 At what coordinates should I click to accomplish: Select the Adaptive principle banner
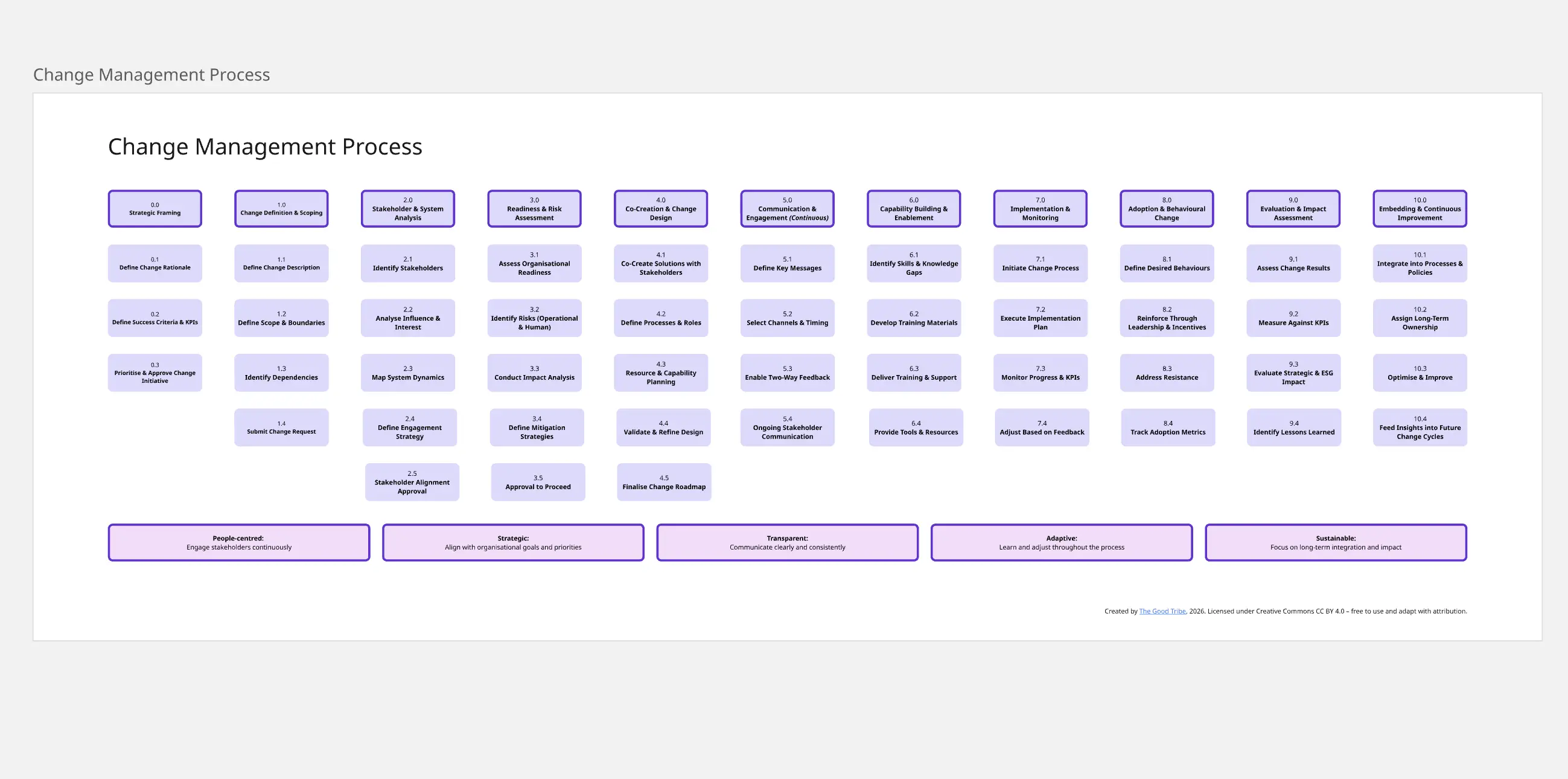1061,542
